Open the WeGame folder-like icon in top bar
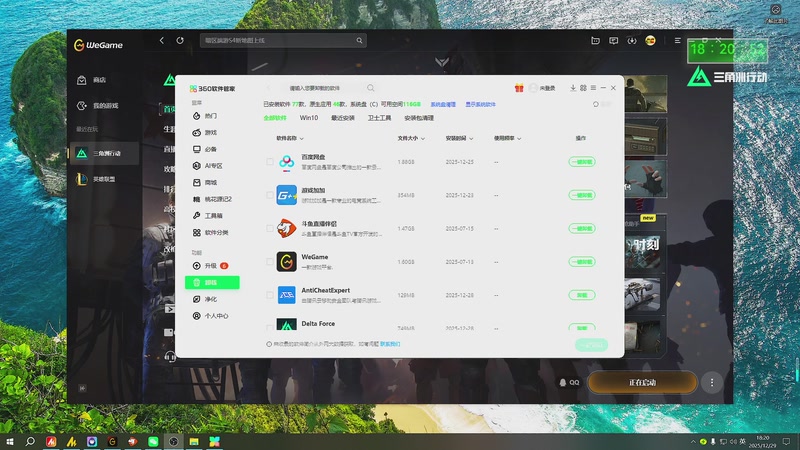800x450 pixels. pos(595,40)
